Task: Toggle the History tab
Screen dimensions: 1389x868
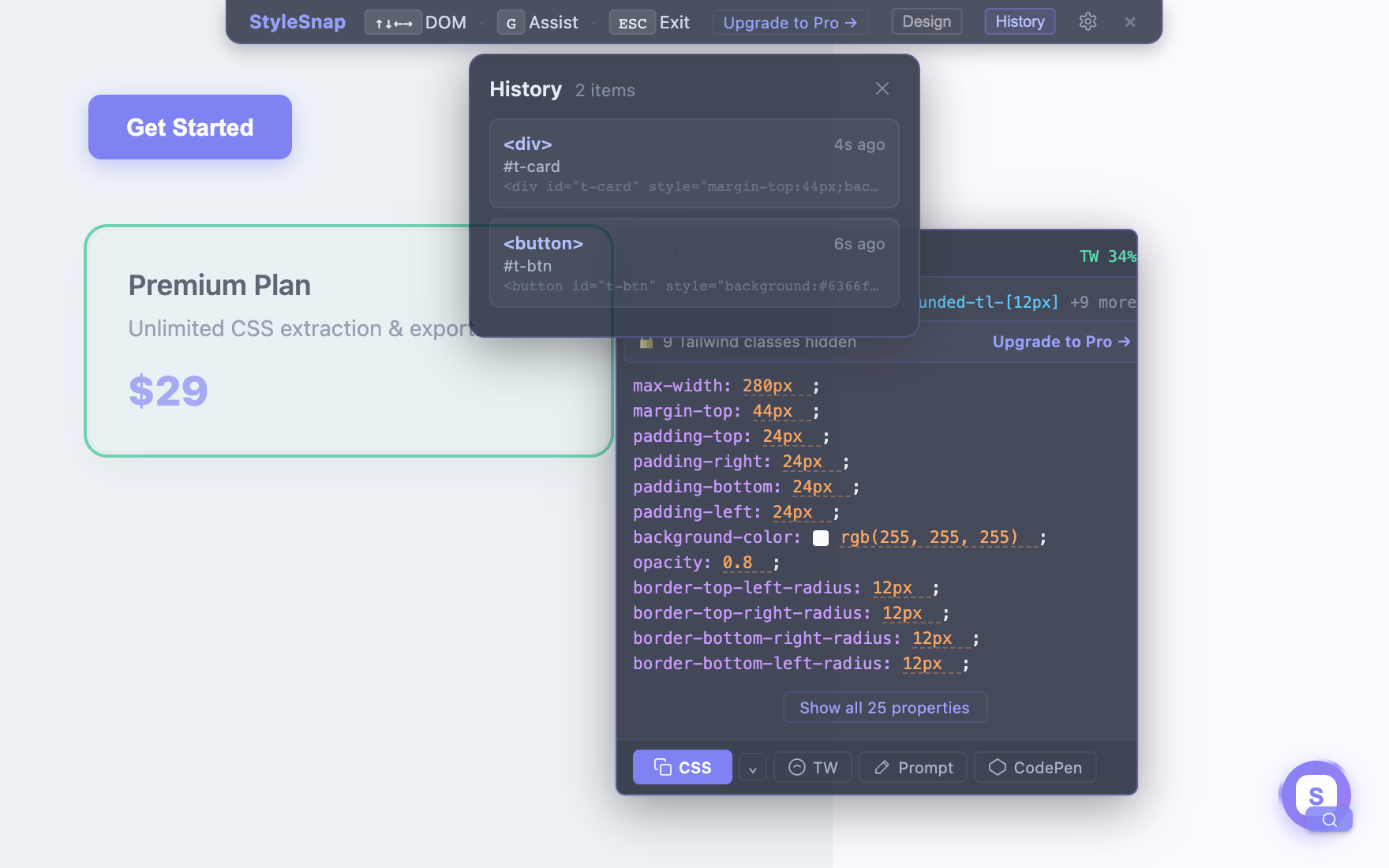Action: click(x=1020, y=21)
